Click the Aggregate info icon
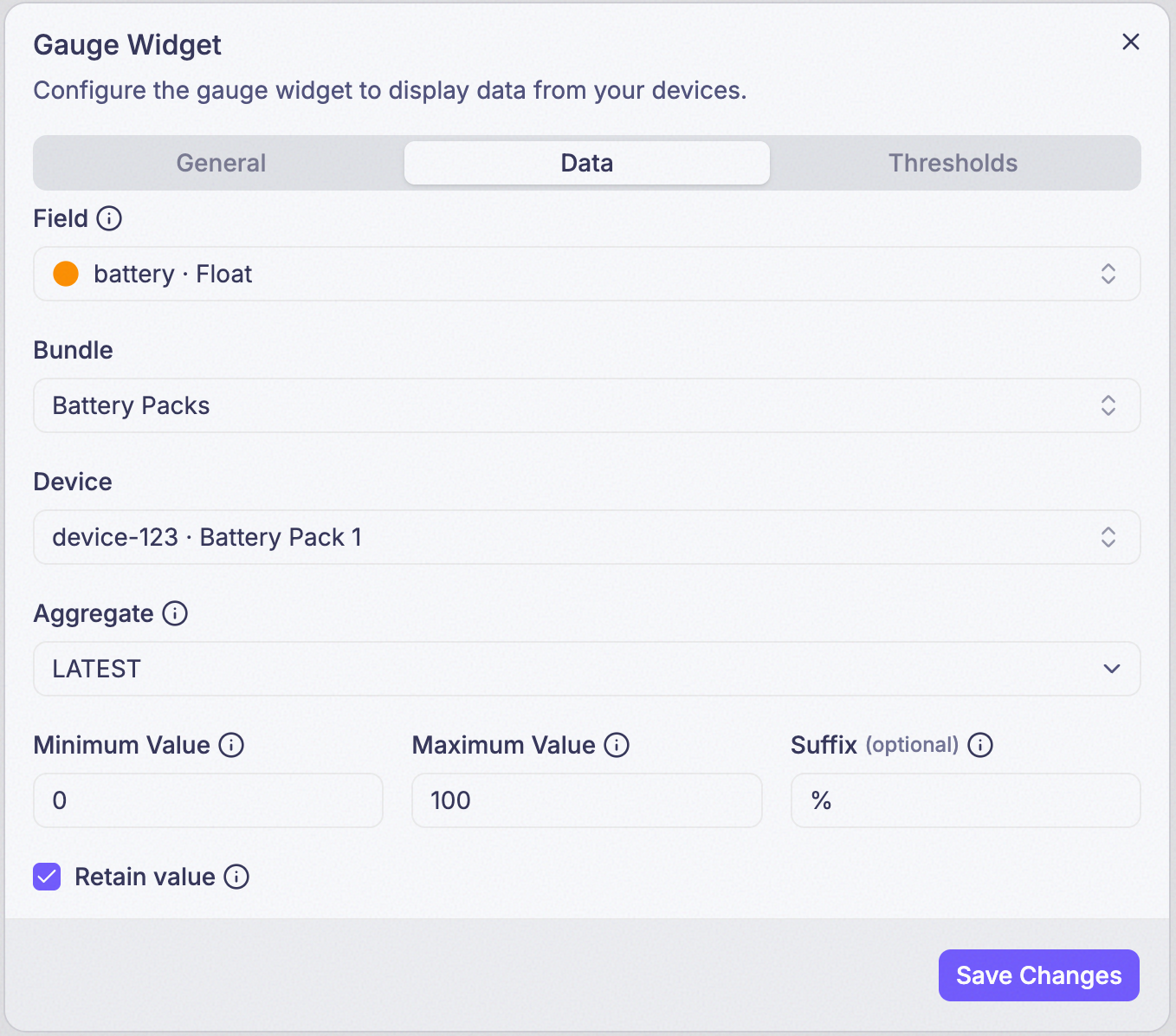This screenshot has width=1176, height=1036. tap(175, 613)
